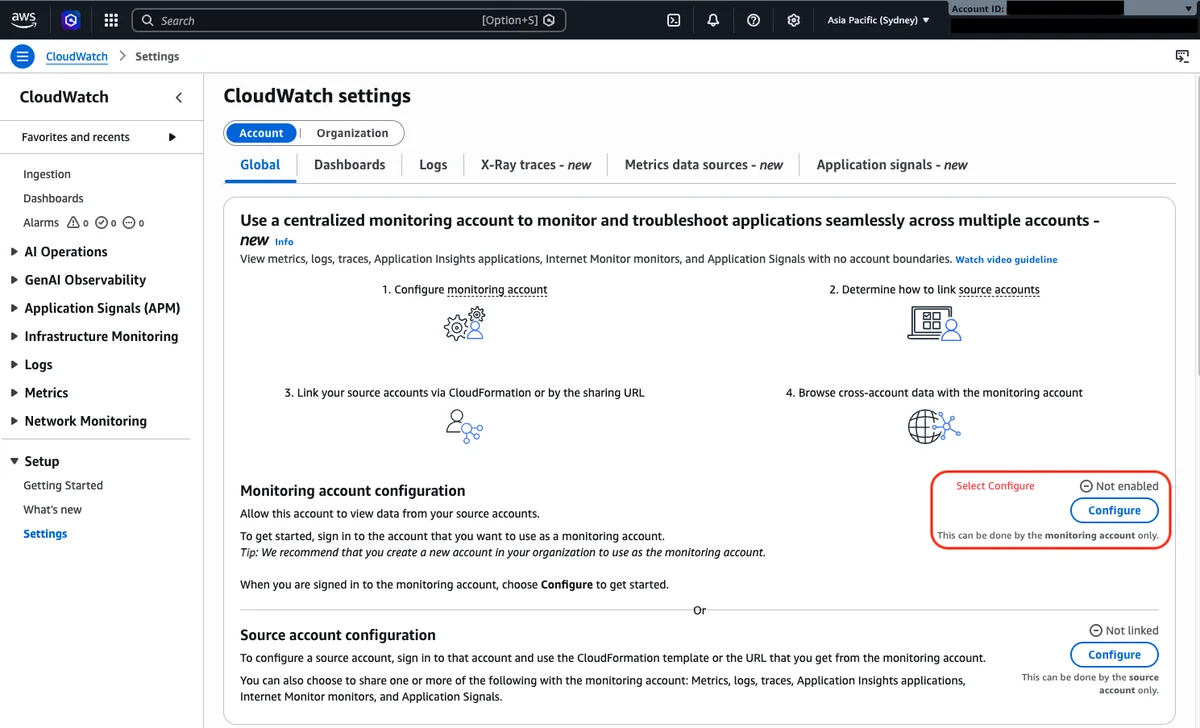This screenshot has height=728, width=1200.
Task: Switch to the Organization toggle
Action: (352, 133)
